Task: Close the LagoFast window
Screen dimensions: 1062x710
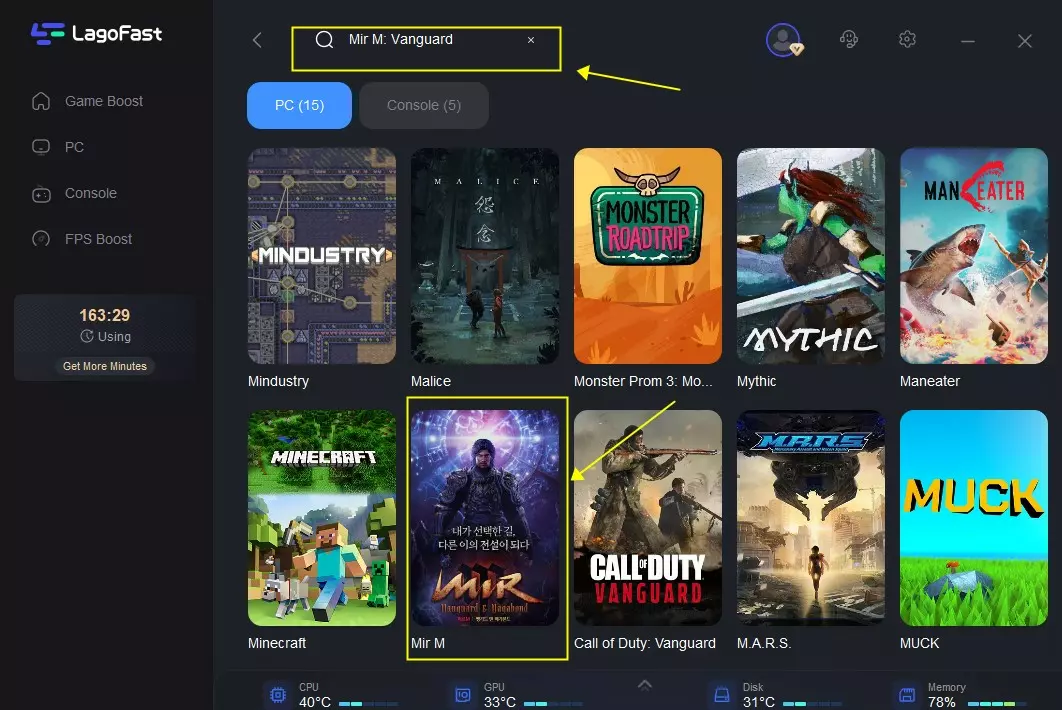Action: click(1025, 41)
